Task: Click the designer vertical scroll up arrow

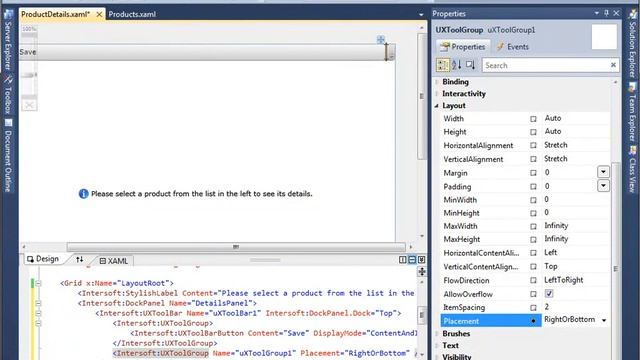Action: tap(422, 28)
